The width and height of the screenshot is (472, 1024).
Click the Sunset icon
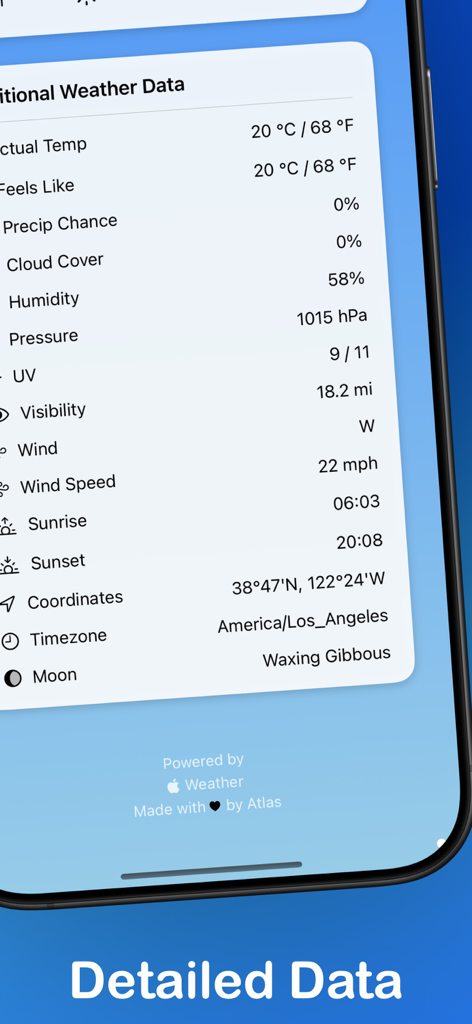coord(8,565)
